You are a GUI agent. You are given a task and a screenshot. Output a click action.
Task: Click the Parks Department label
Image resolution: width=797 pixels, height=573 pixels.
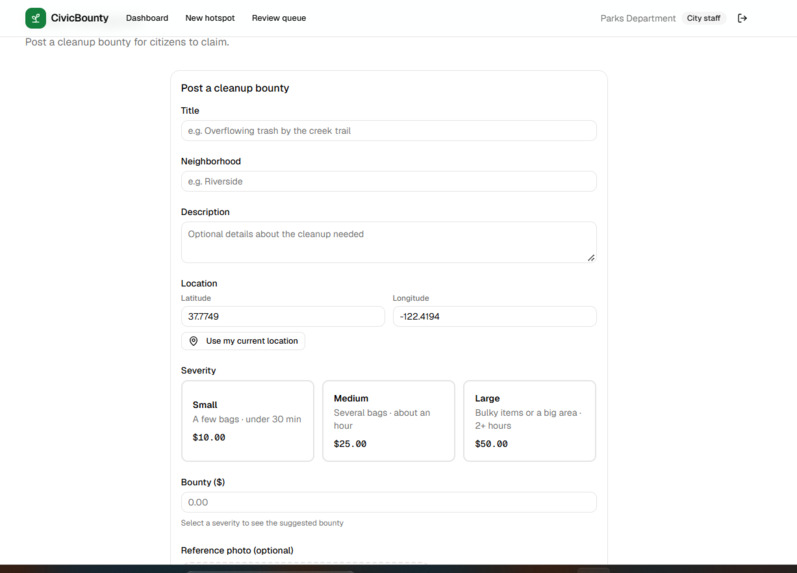(x=638, y=18)
